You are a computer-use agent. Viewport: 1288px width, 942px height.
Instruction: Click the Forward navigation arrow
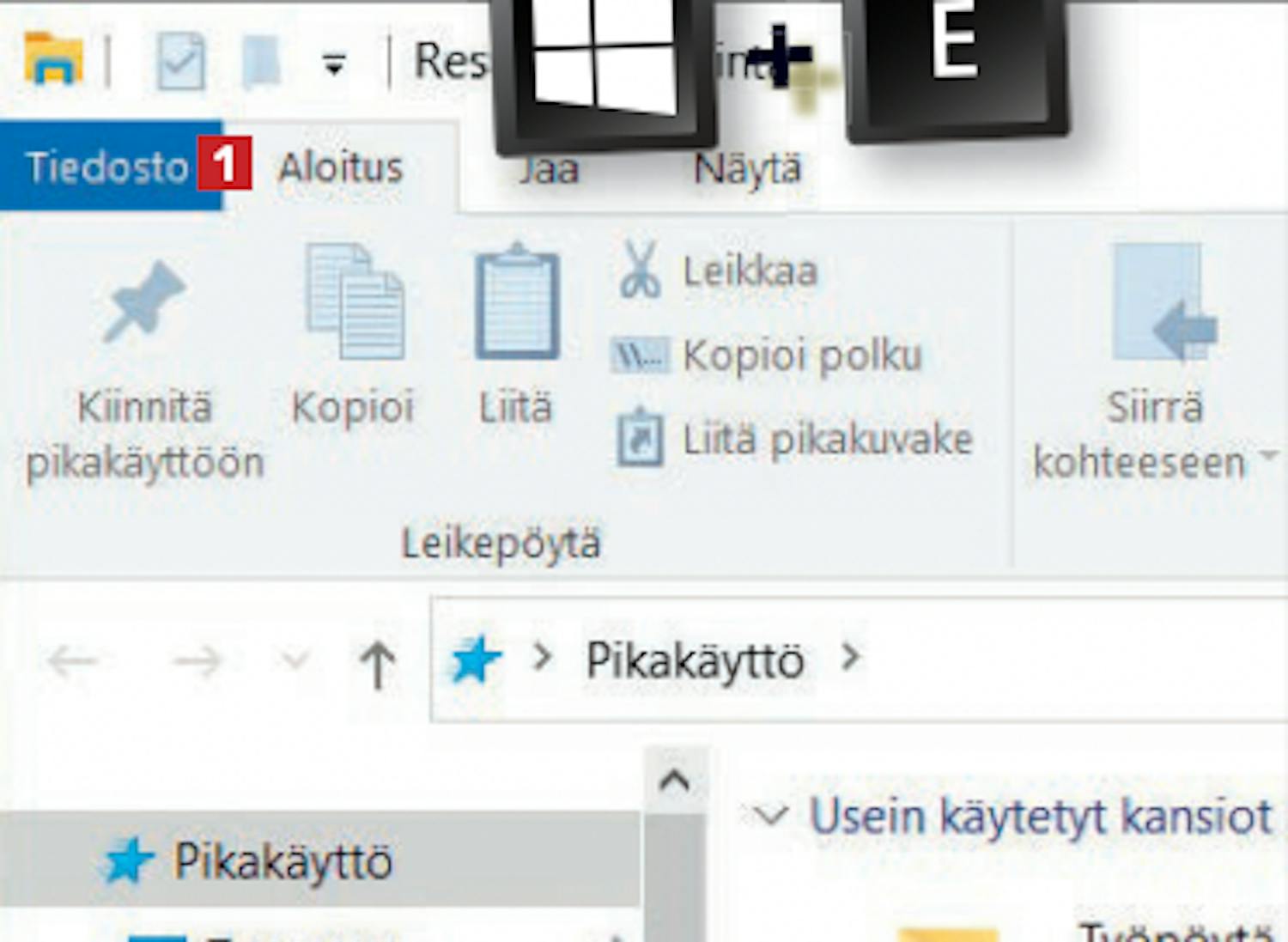[197, 661]
